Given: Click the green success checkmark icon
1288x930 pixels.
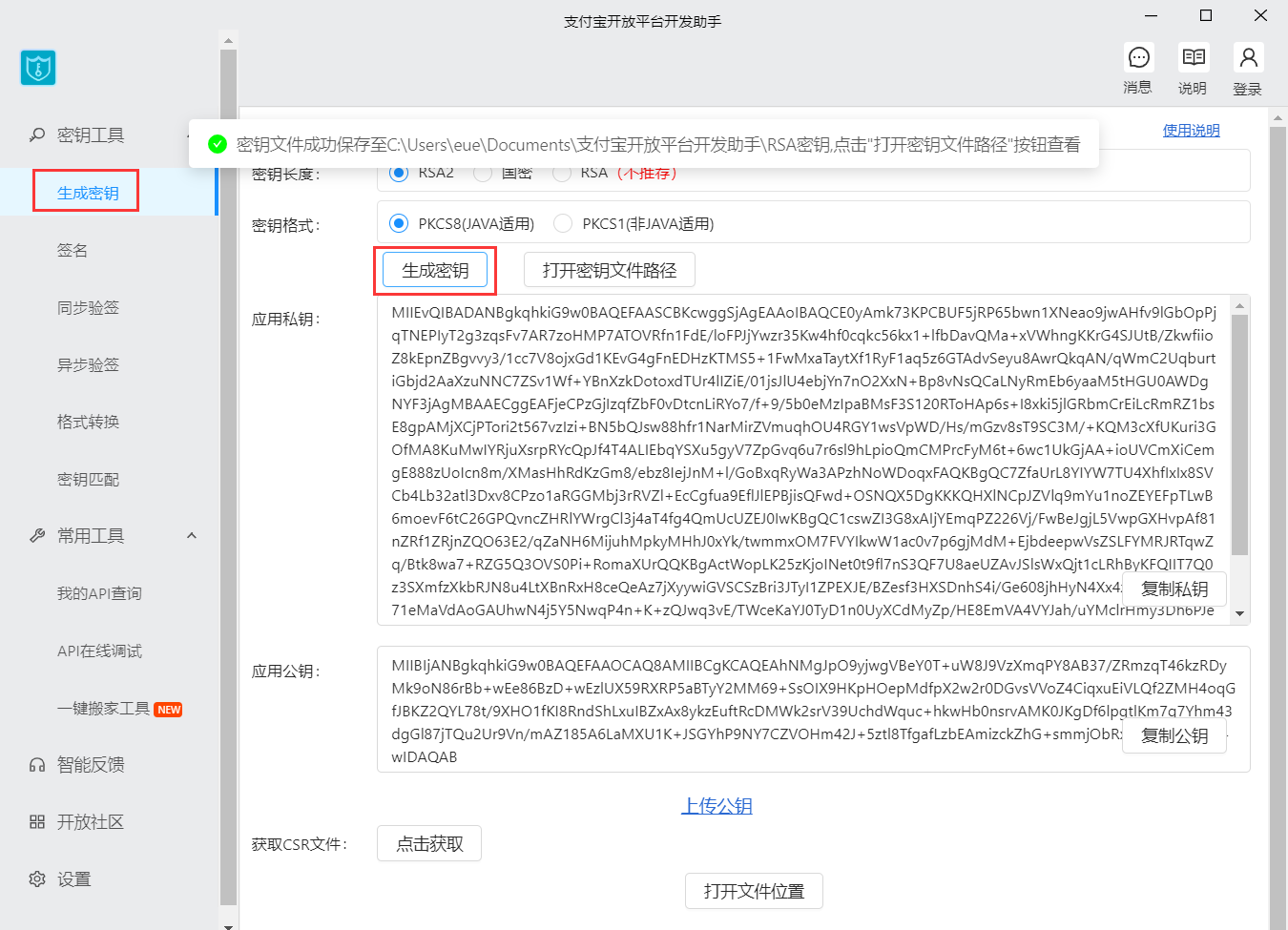Looking at the screenshot, I should pos(218,144).
